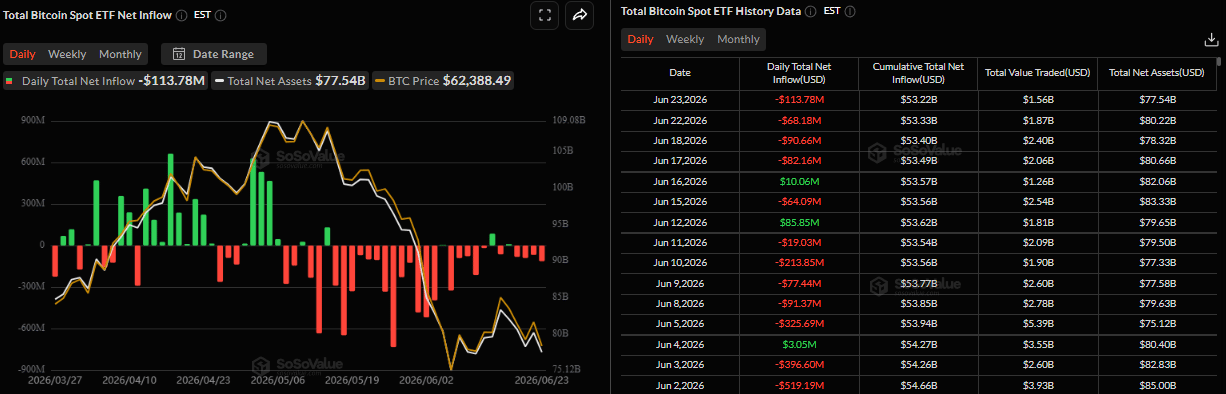Click the green $85.85M inflow value

tap(798, 221)
